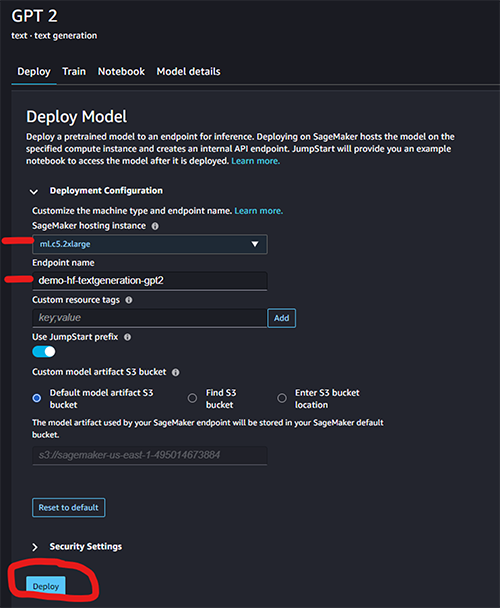The width and height of the screenshot is (500, 608).
Task: Open Learn more link after model description
Action: coord(256,161)
